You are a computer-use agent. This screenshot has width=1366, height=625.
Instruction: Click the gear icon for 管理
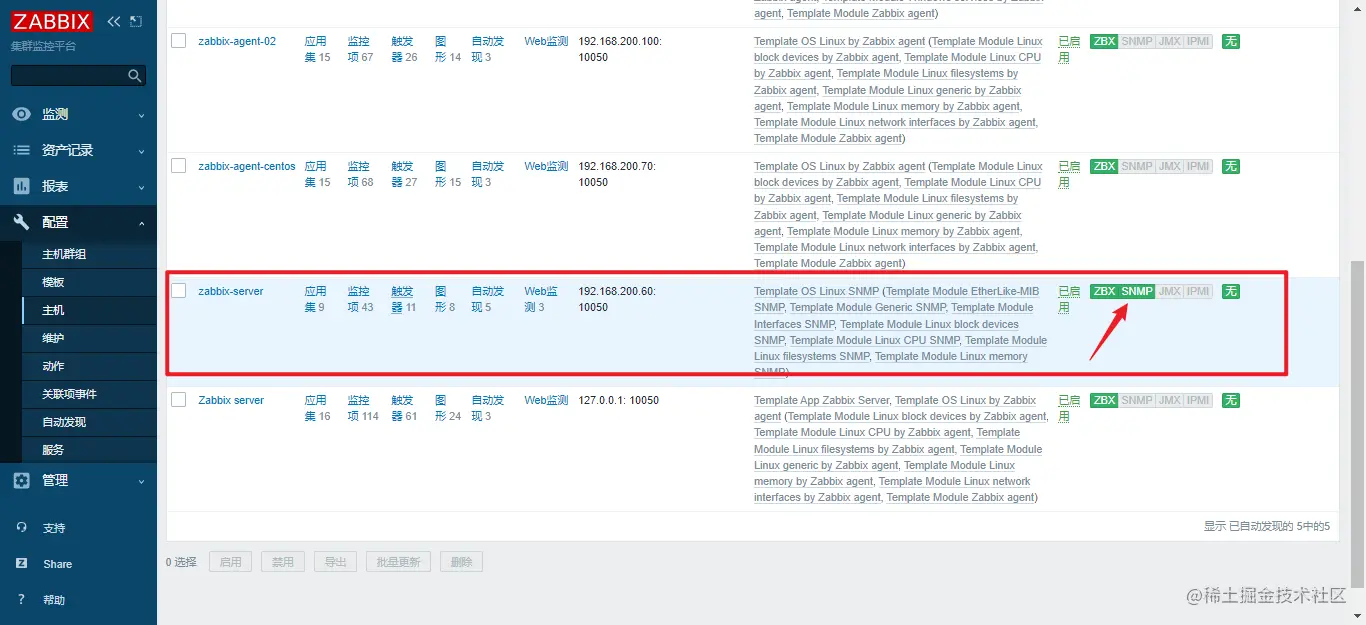coord(21,480)
